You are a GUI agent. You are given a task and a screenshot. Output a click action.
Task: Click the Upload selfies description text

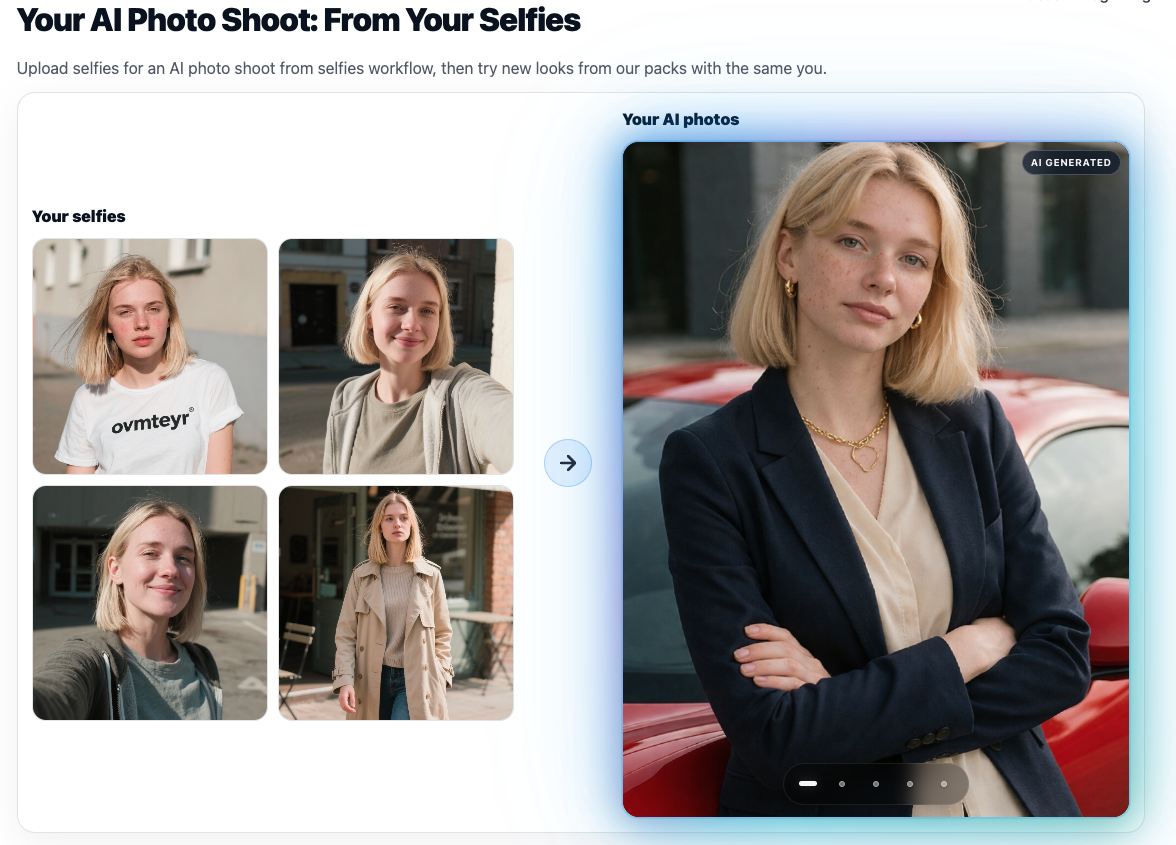(422, 68)
